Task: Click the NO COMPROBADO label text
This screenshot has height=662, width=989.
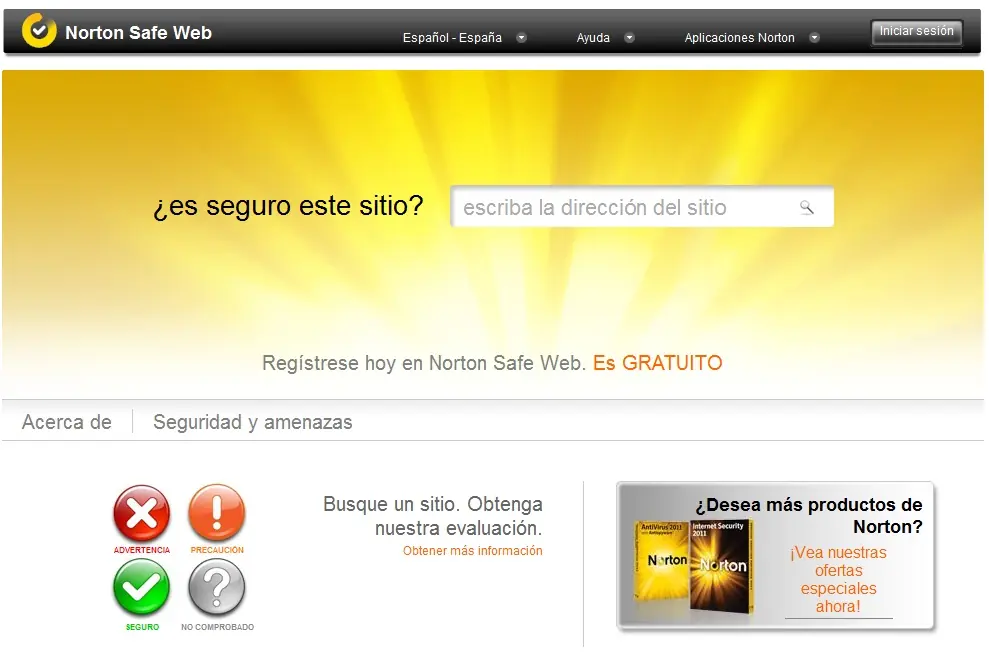Action: tap(218, 627)
